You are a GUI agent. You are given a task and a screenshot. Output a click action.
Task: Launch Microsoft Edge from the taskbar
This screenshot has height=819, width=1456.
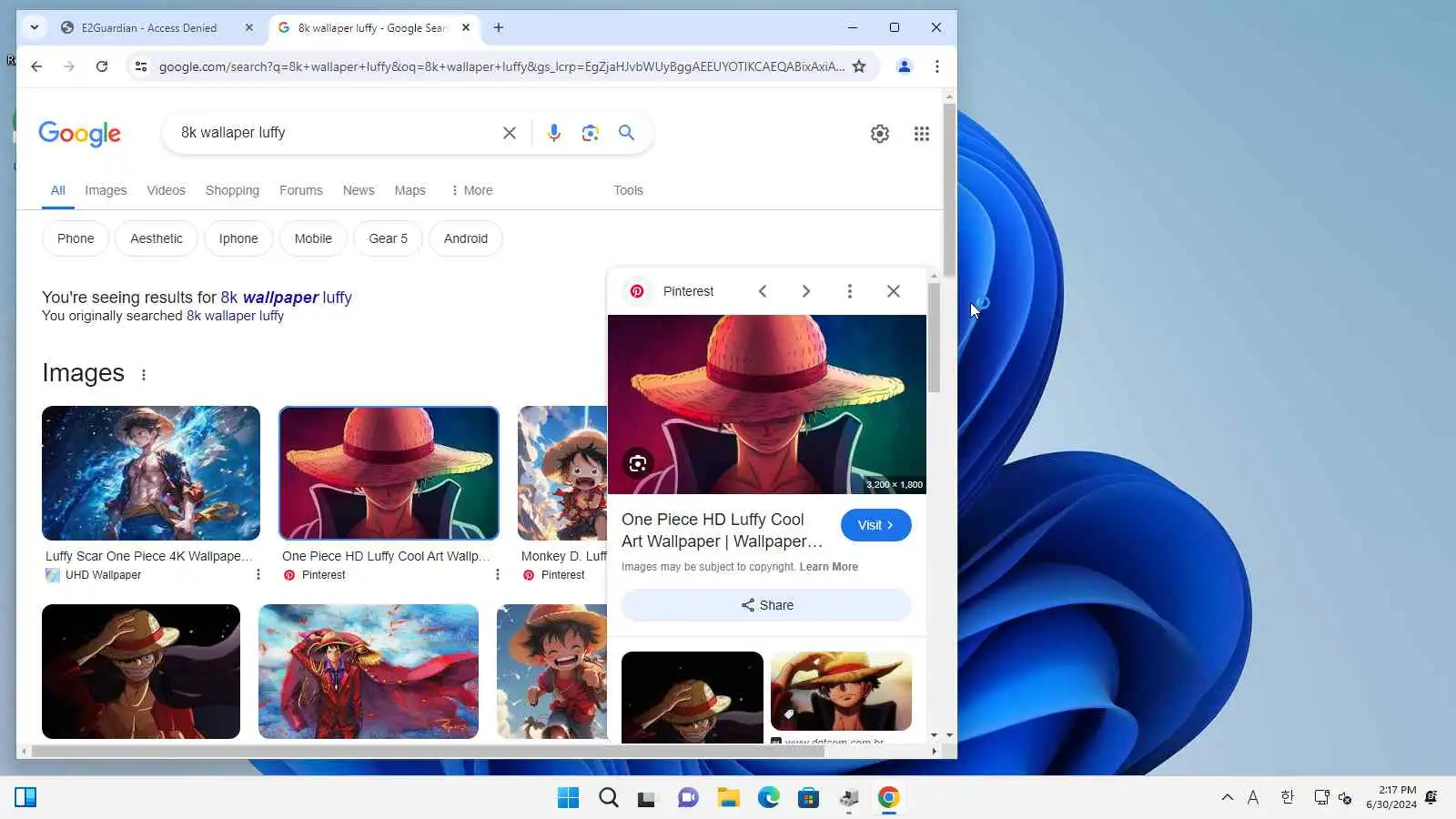point(769,798)
